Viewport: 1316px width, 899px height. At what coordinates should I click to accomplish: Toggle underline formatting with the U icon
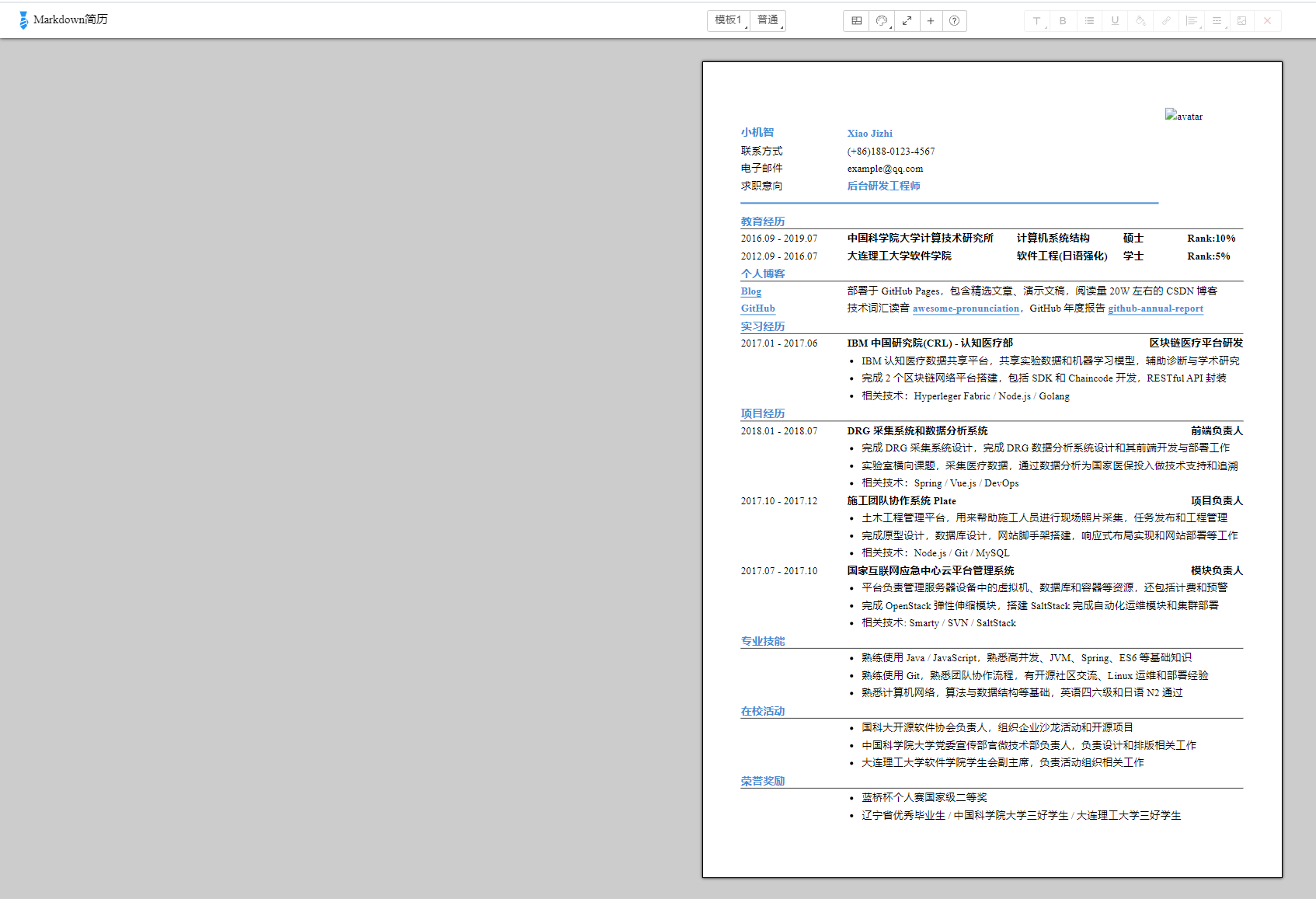click(x=1115, y=20)
